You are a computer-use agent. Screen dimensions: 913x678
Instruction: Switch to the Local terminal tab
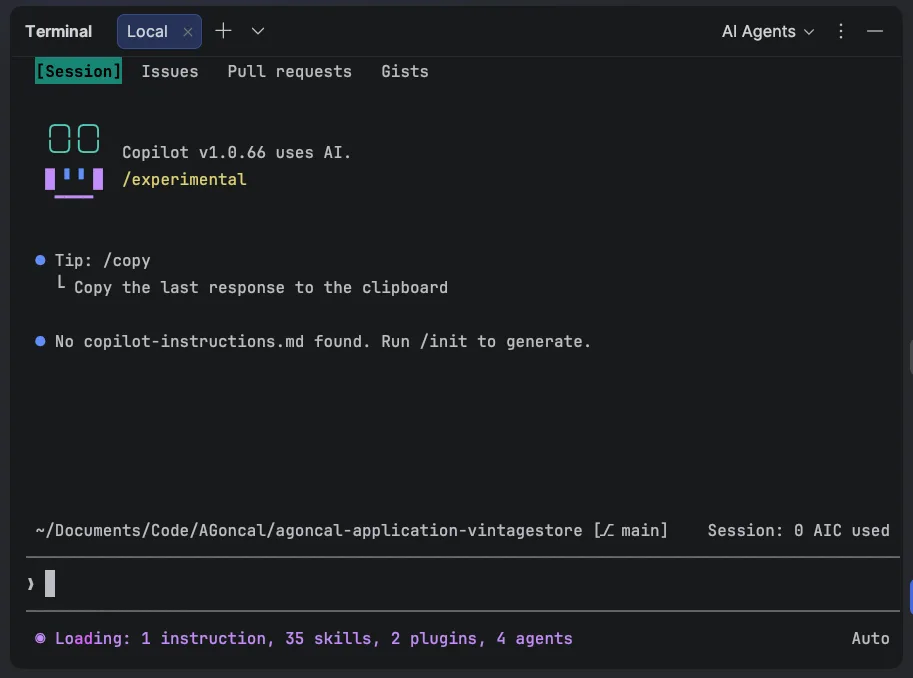coord(147,31)
